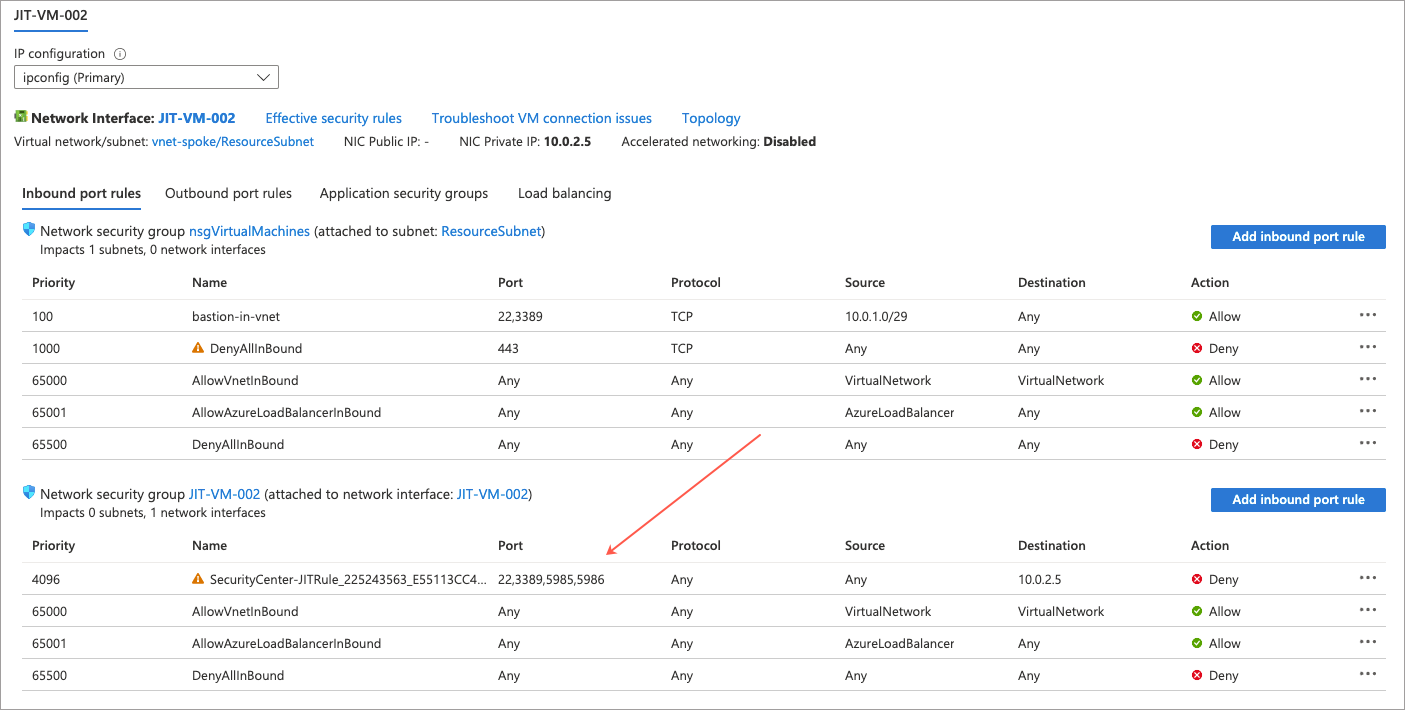Open the ResourceSubnet link in NSG heading
This screenshot has height=710, width=1405.
(491, 231)
